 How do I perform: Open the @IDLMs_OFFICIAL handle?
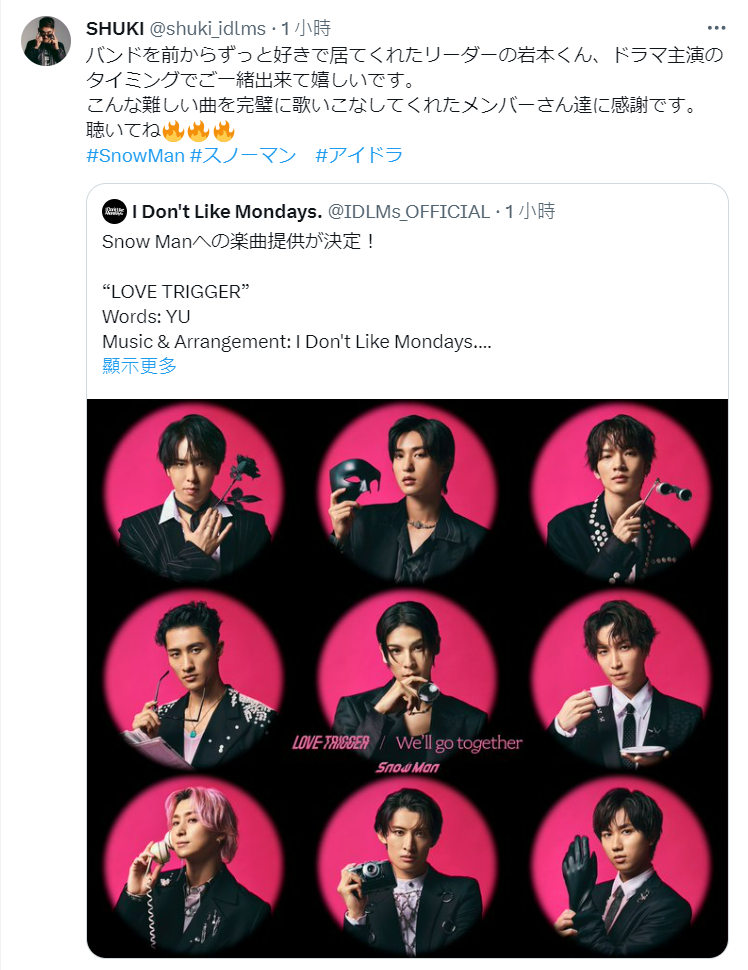[x=408, y=212]
